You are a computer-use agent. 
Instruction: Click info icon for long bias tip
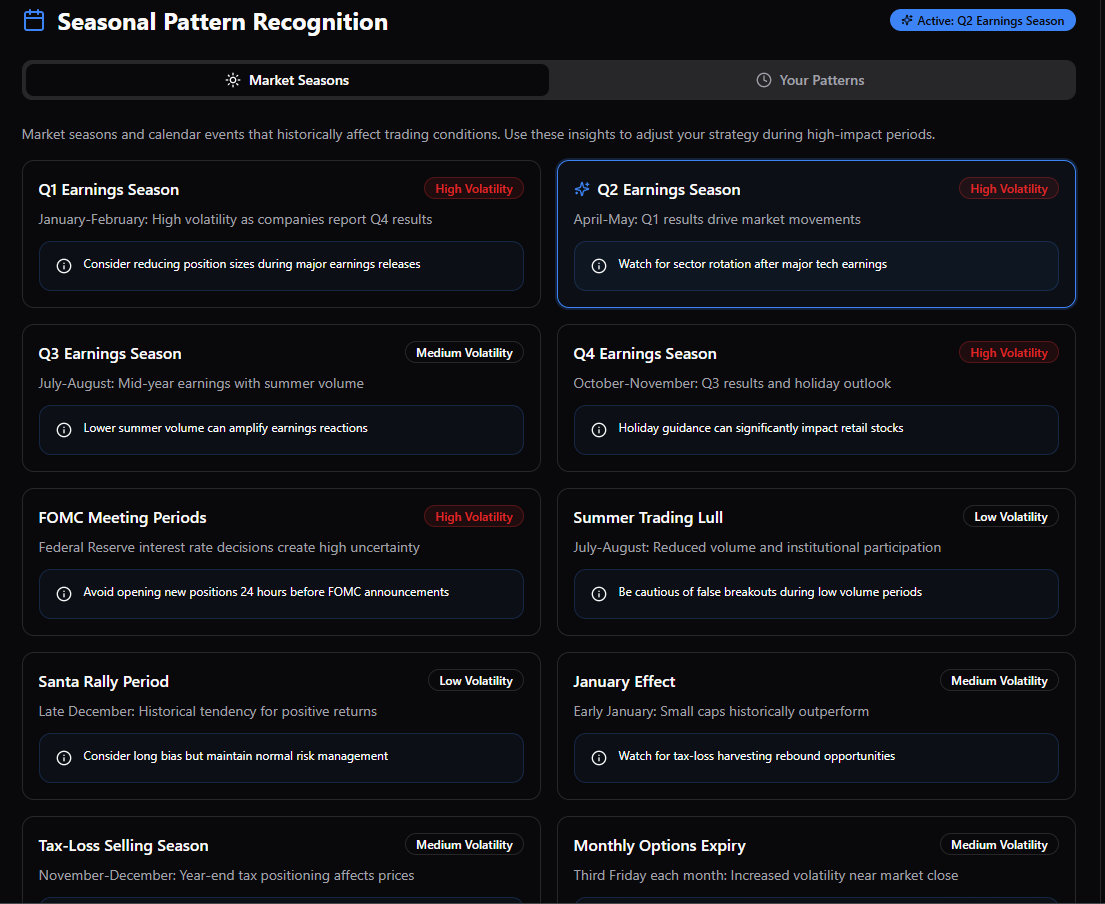pos(64,758)
